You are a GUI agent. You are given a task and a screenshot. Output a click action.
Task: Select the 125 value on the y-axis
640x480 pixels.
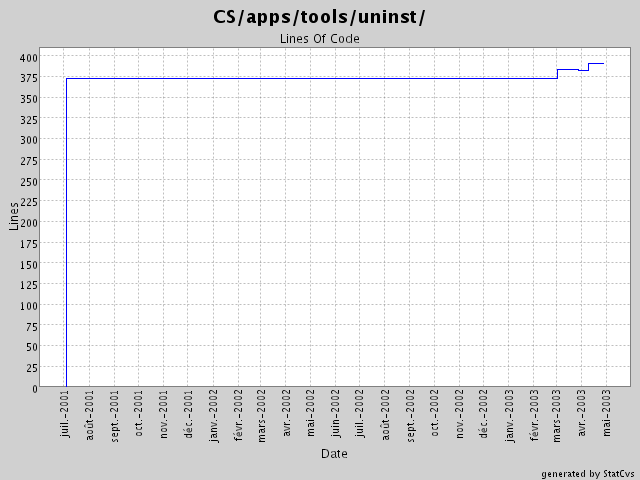click(x=29, y=285)
